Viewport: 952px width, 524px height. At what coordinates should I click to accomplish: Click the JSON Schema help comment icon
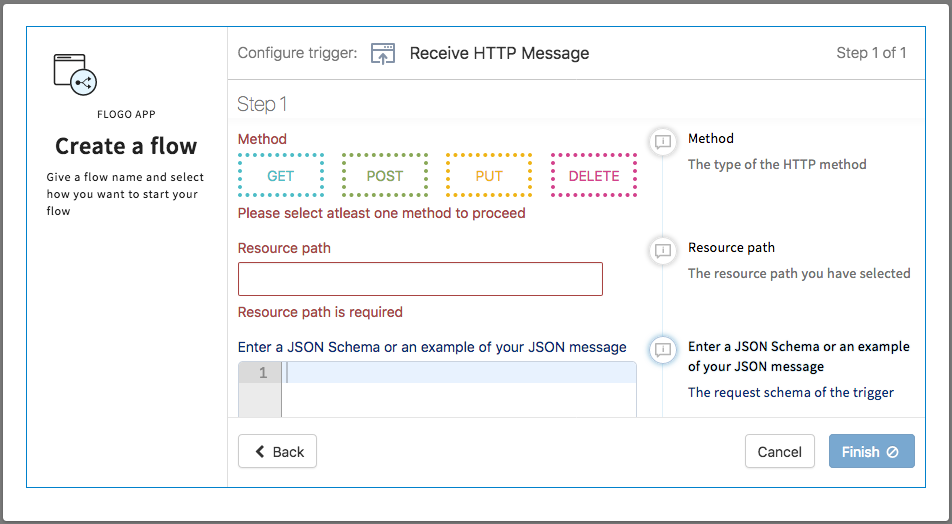662,349
